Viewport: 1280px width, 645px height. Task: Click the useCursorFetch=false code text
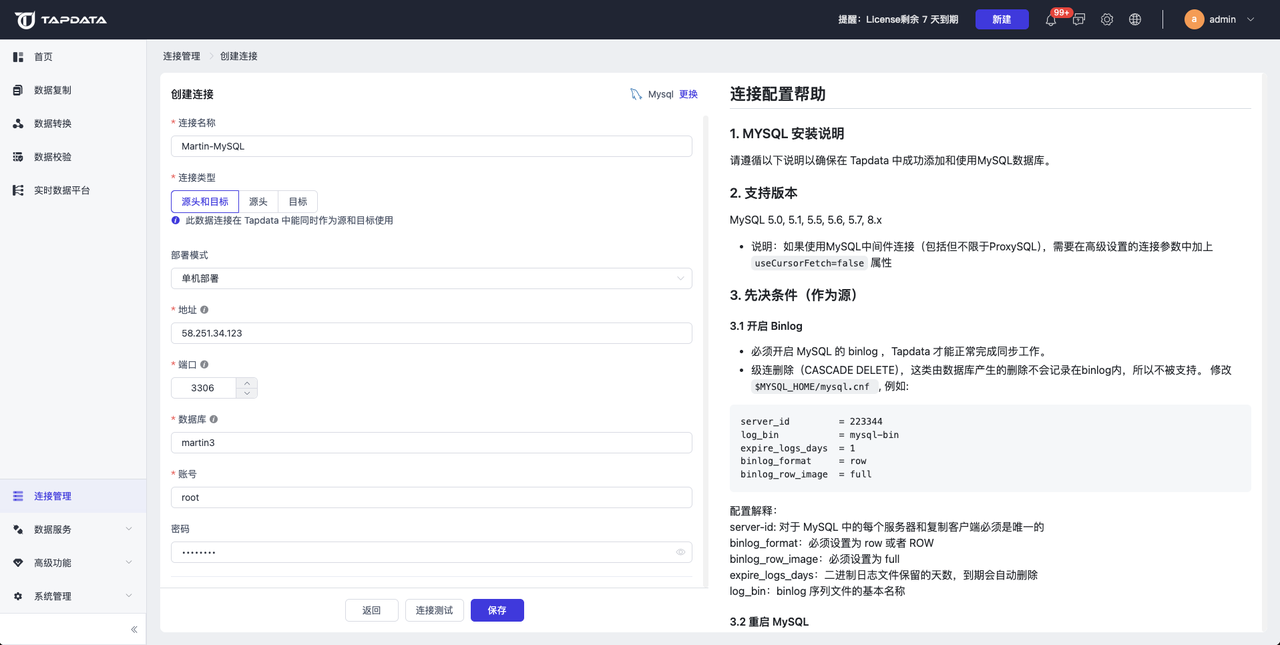809,263
